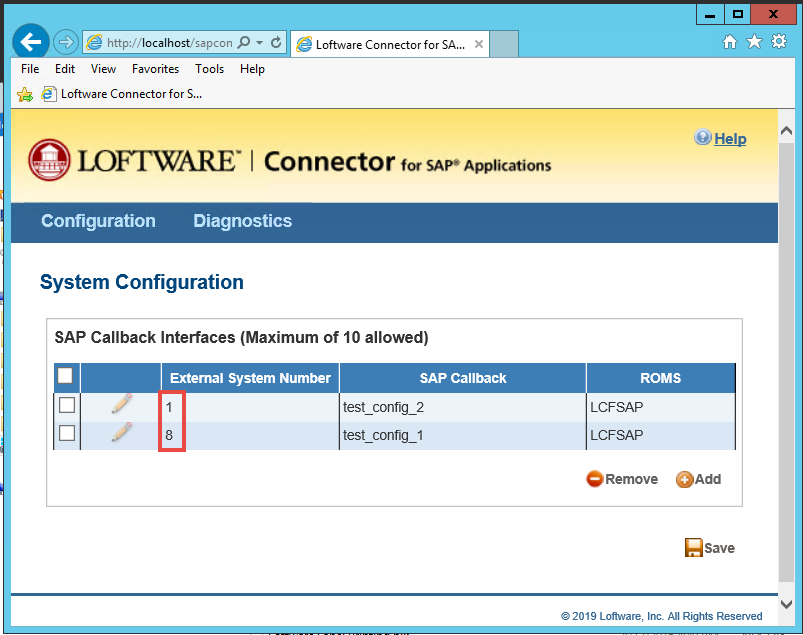Open the Edit menu
Screen dimensions: 803x635
(65, 69)
